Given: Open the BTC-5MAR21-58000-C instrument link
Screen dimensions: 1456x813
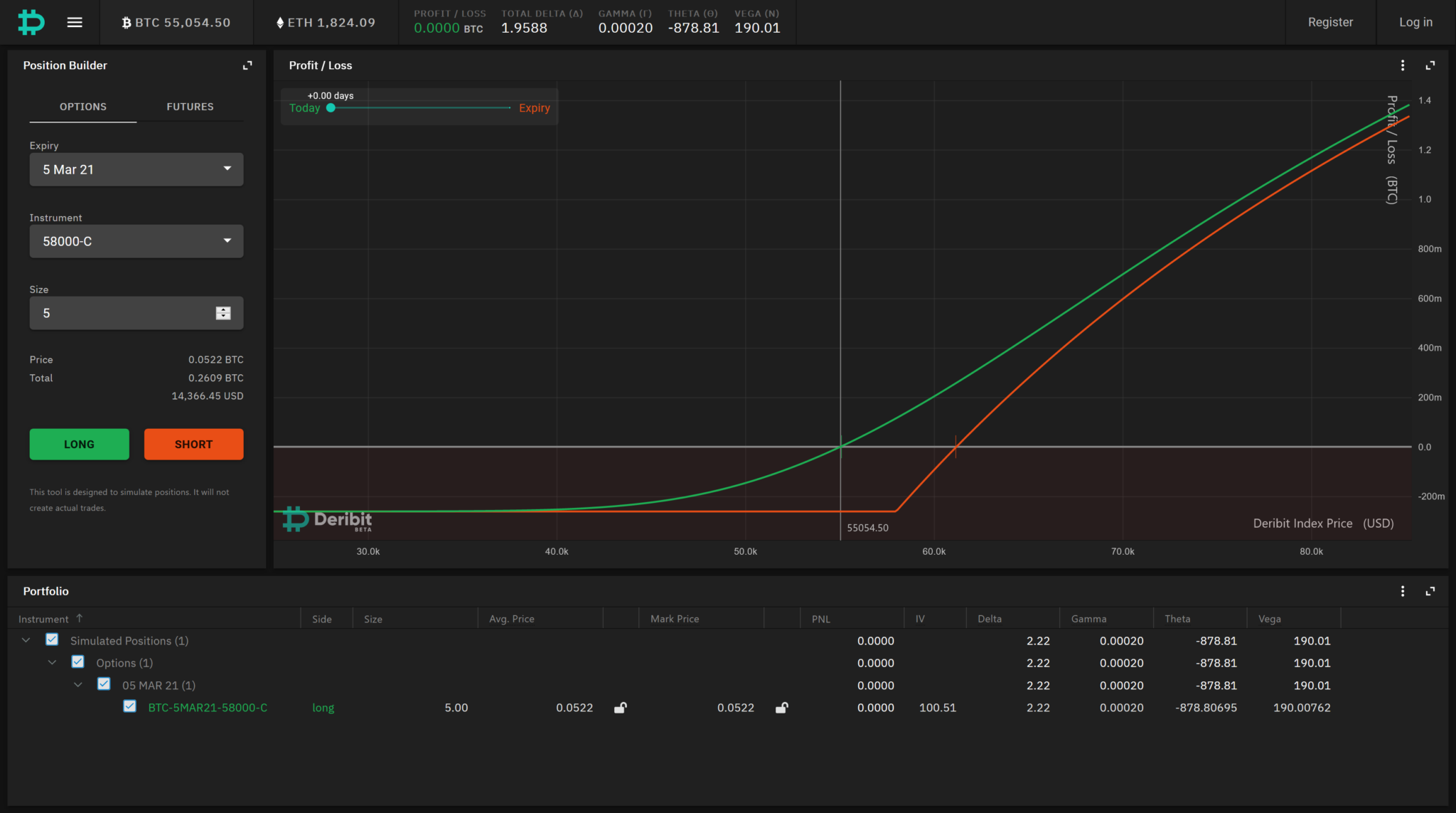Looking at the screenshot, I should tap(207, 708).
